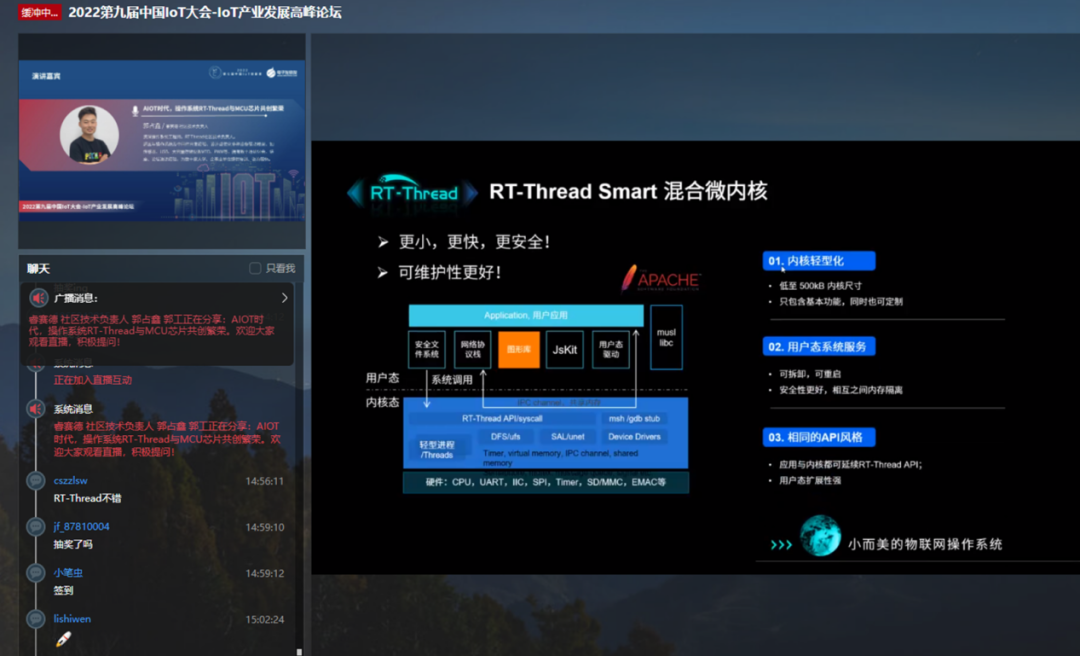Click the 2022第九届中国IoT大会 page title
Screen dimensions: 1080x656
pyautogui.click(x=205, y=12)
